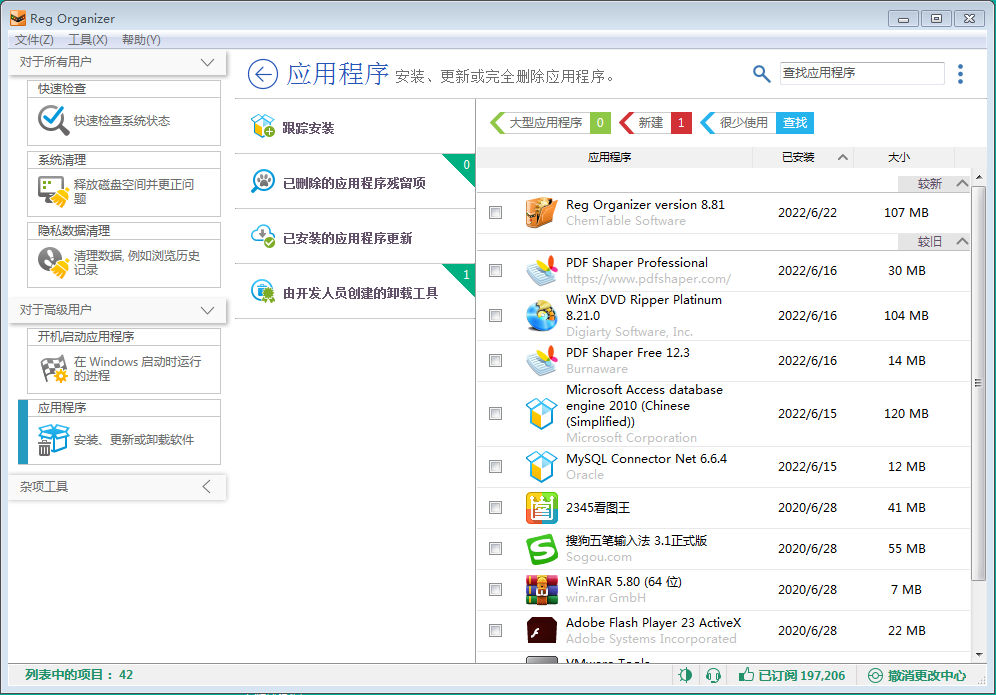Image resolution: width=996 pixels, height=695 pixels.
Task: Click the 查找应用程序 search field
Action: (860, 73)
